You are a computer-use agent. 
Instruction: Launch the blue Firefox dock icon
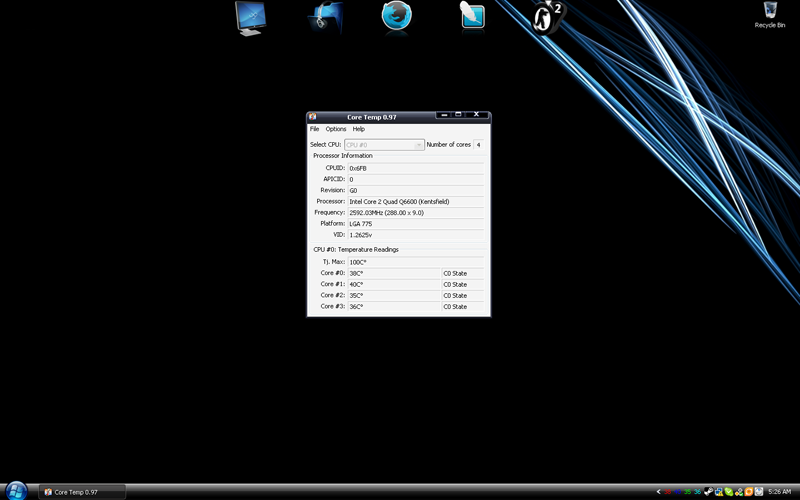point(397,17)
